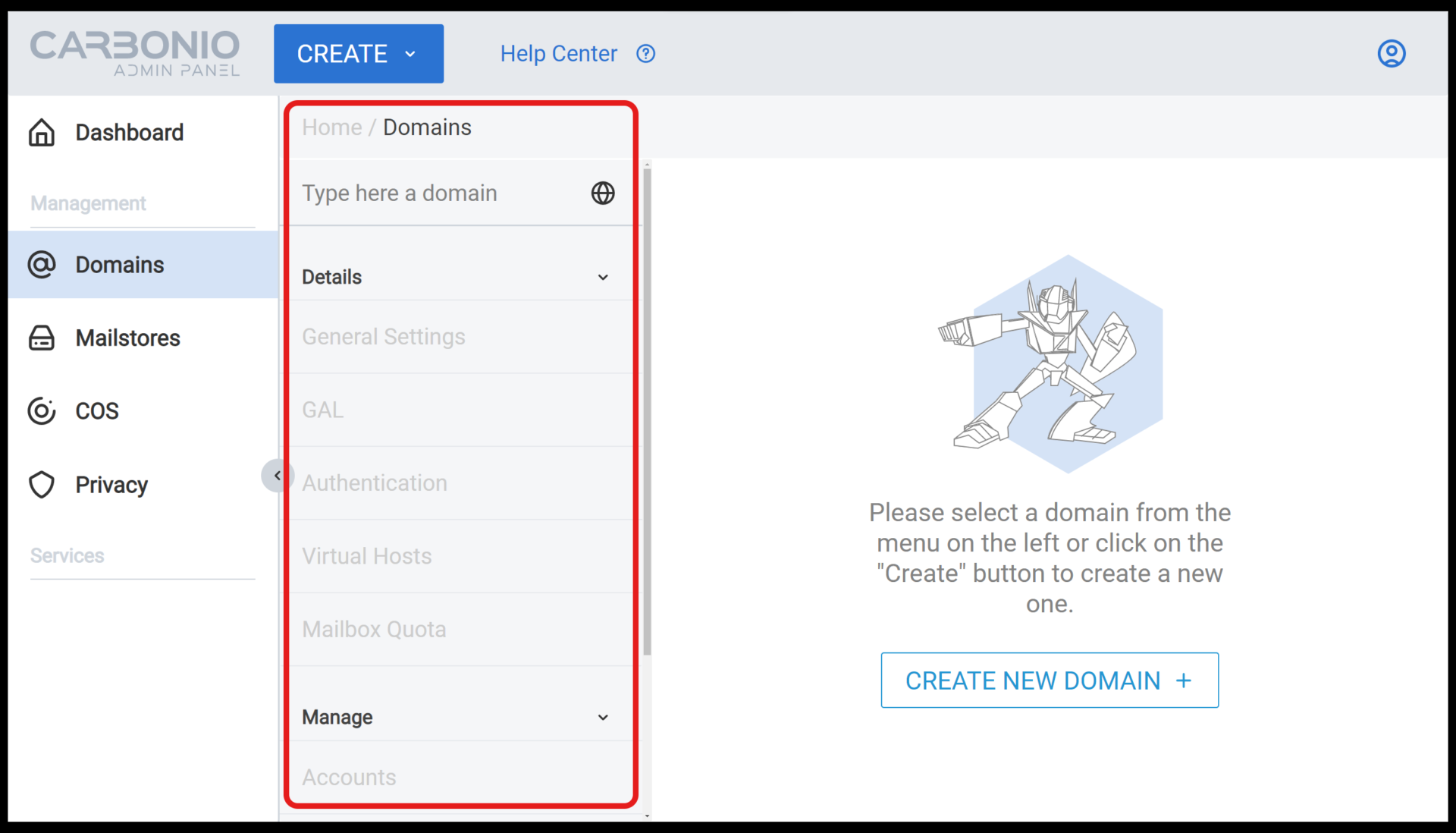The height and width of the screenshot is (833, 1456).
Task: Open the Dashboard via the home icon
Action: pyautogui.click(x=42, y=132)
